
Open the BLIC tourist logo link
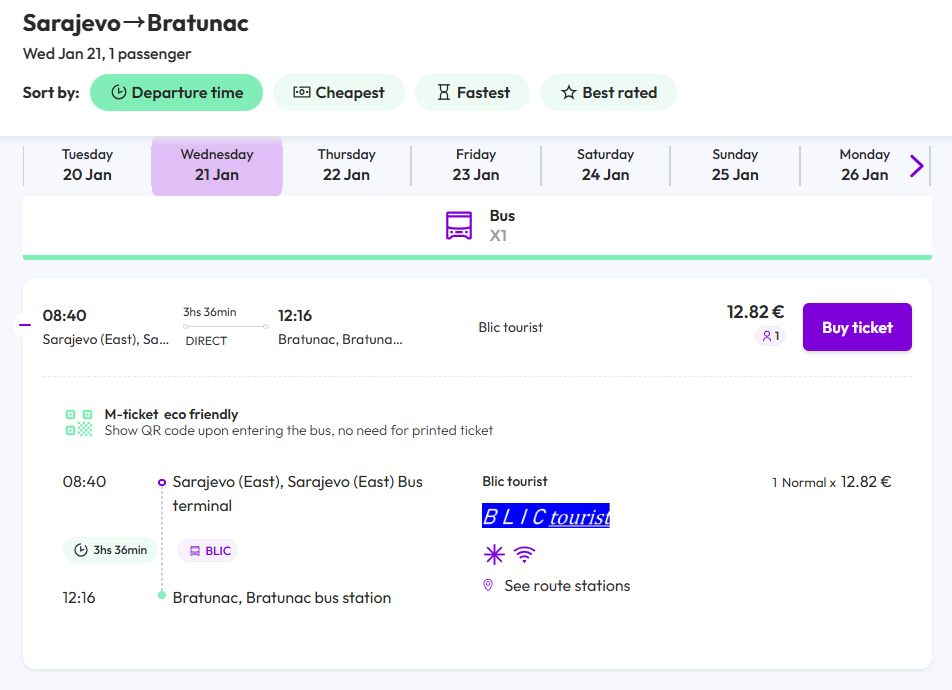click(x=546, y=516)
